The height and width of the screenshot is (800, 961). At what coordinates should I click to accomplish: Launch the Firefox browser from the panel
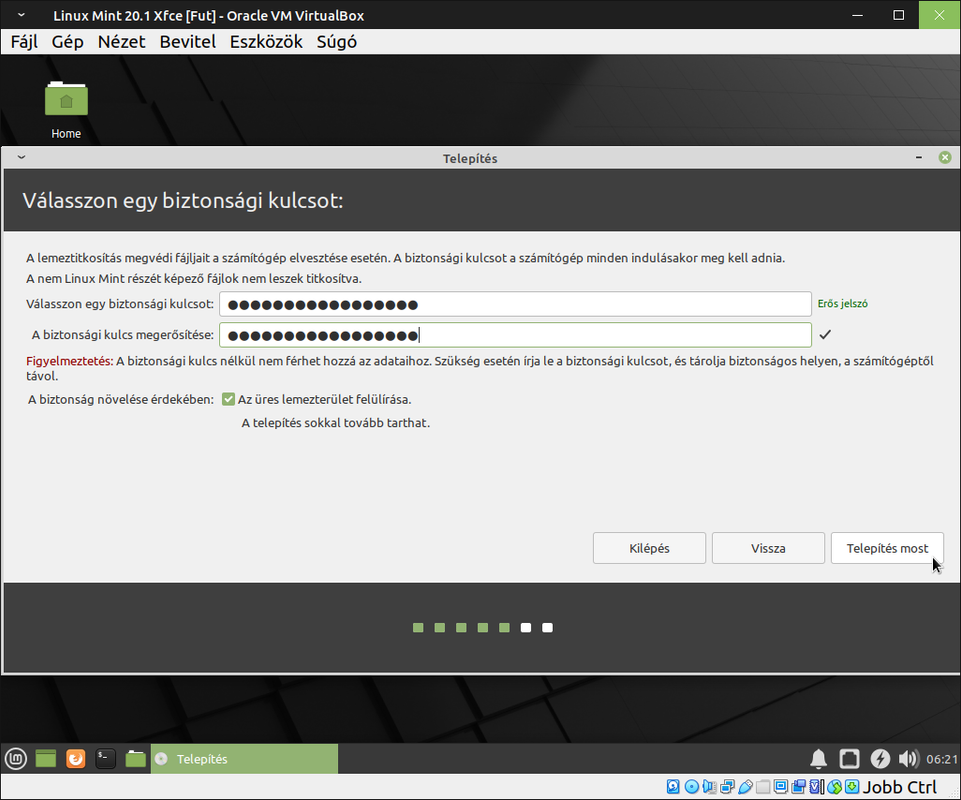coord(75,759)
